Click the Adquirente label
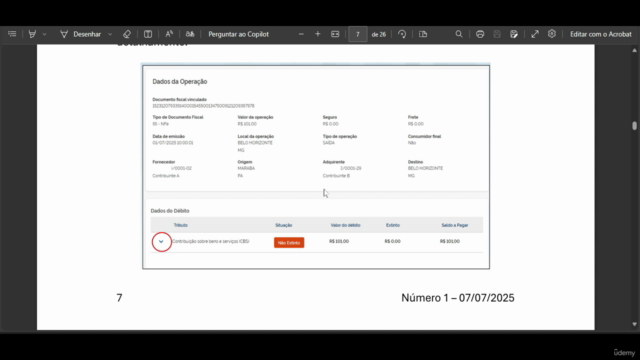Image resolution: width=640 pixels, height=360 pixels. point(333,162)
